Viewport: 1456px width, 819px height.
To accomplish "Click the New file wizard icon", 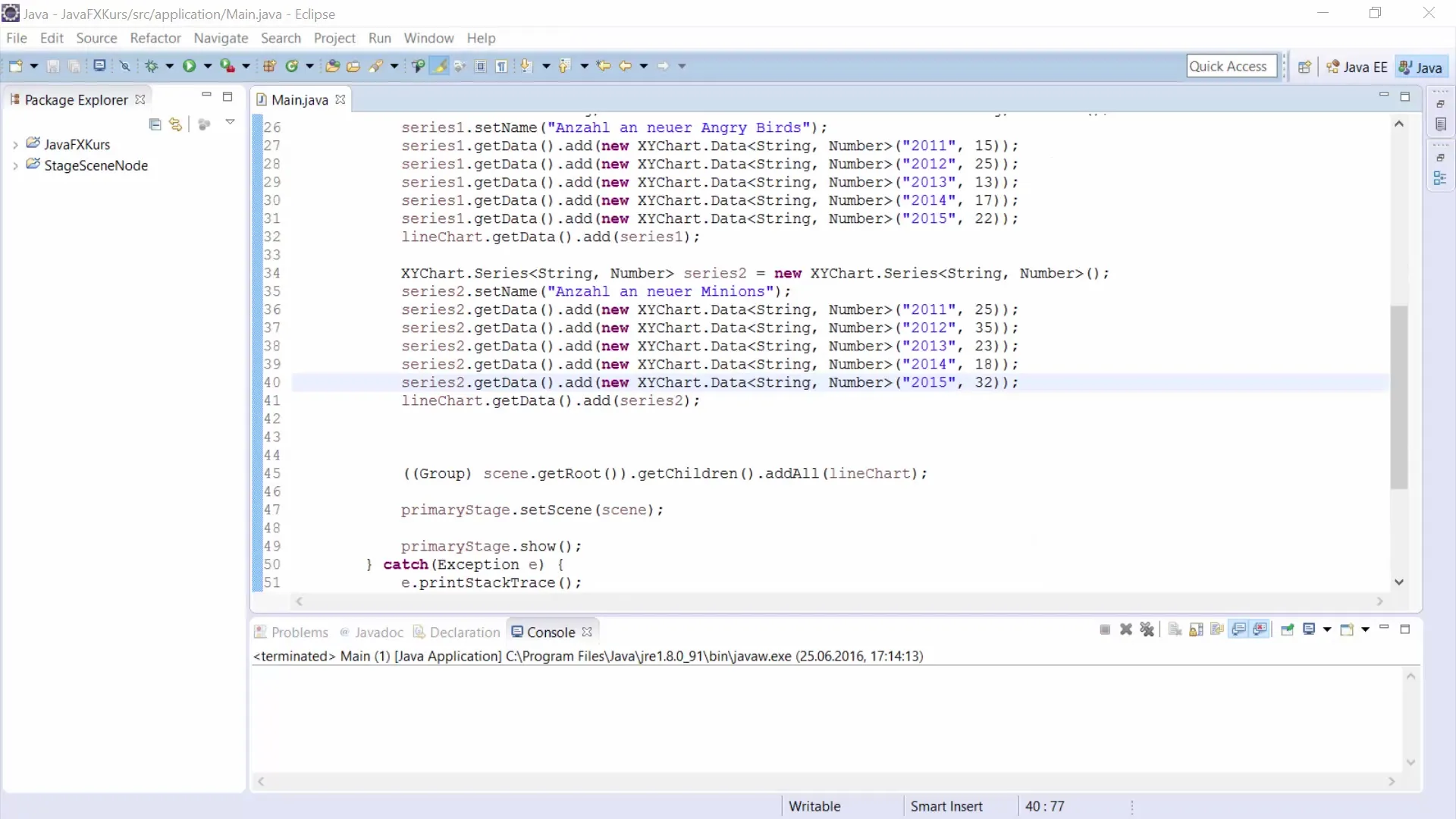I will (x=15, y=66).
